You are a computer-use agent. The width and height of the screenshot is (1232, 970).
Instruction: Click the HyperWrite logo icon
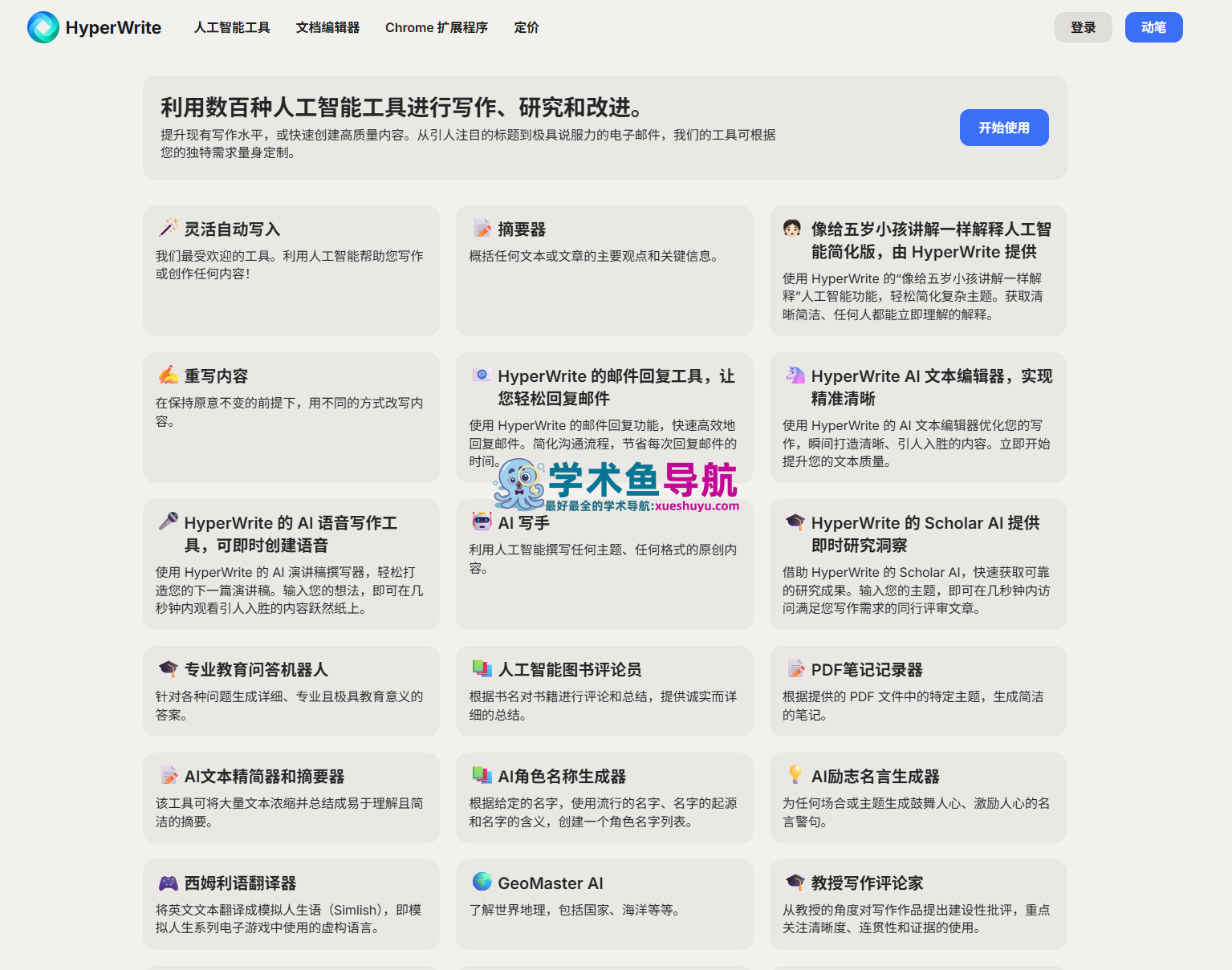[x=43, y=26]
